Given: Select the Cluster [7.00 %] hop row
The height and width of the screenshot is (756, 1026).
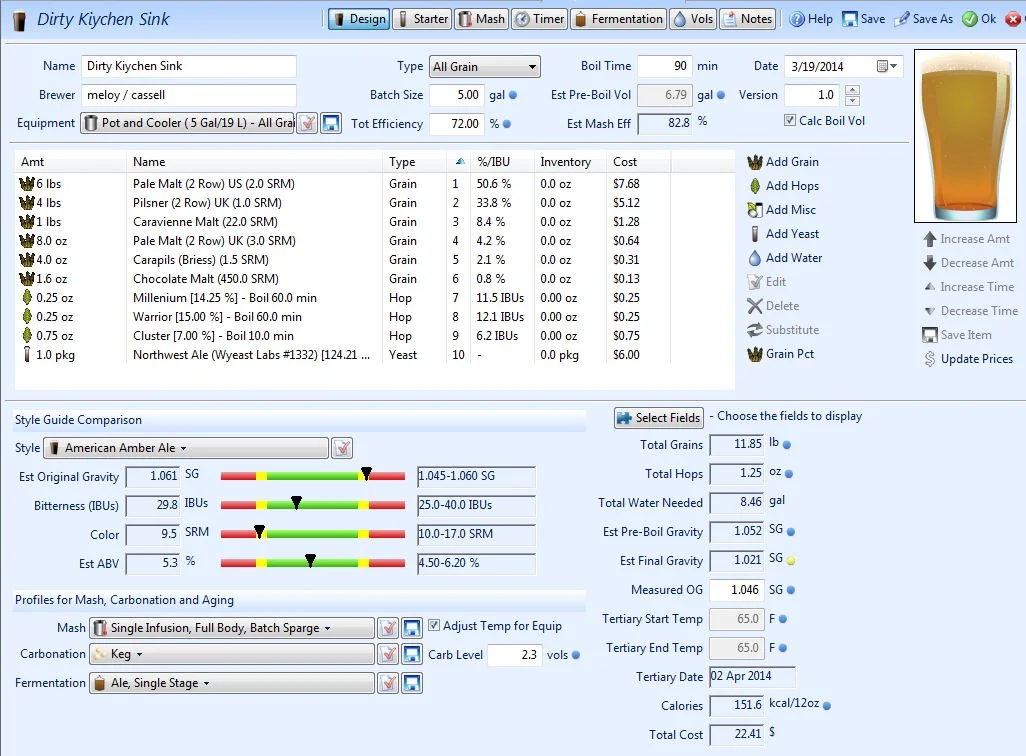Looking at the screenshot, I should (374, 336).
